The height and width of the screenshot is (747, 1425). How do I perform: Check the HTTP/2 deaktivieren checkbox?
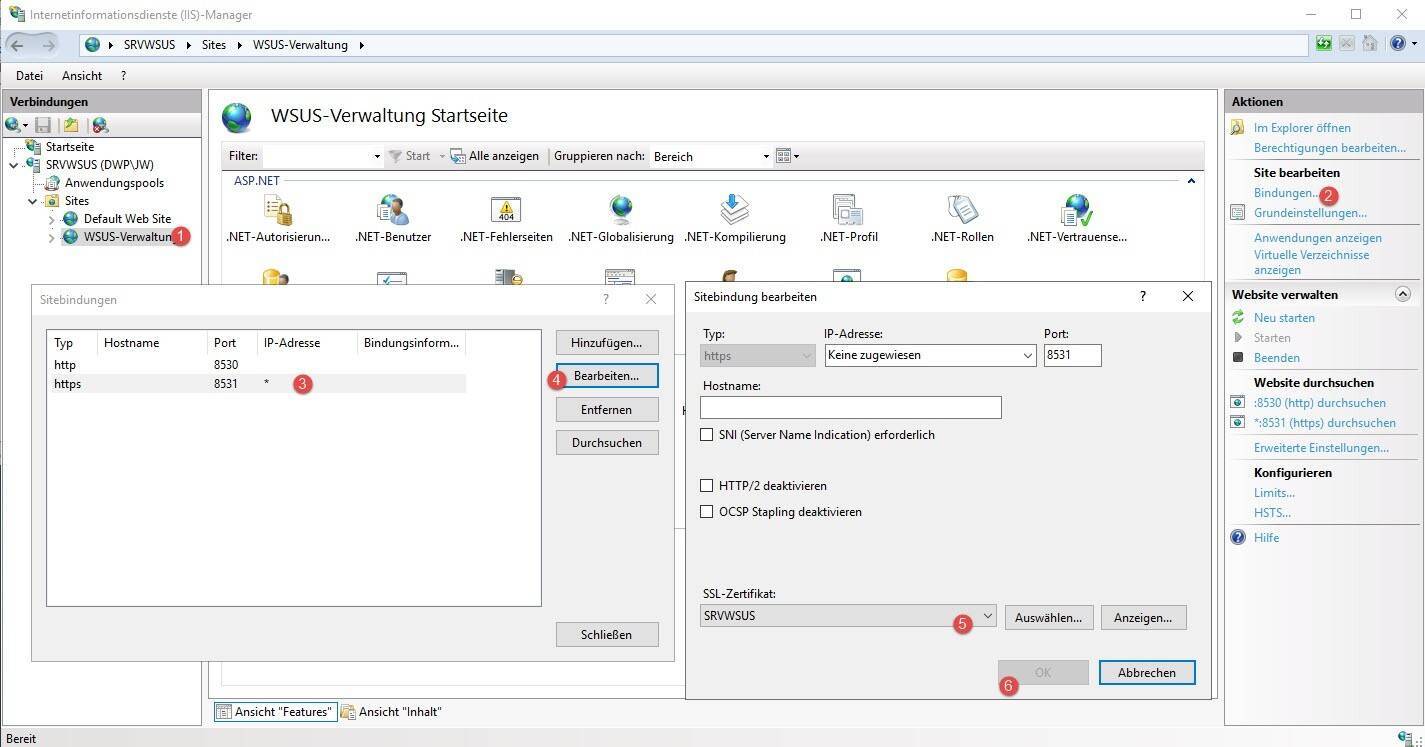click(x=707, y=486)
